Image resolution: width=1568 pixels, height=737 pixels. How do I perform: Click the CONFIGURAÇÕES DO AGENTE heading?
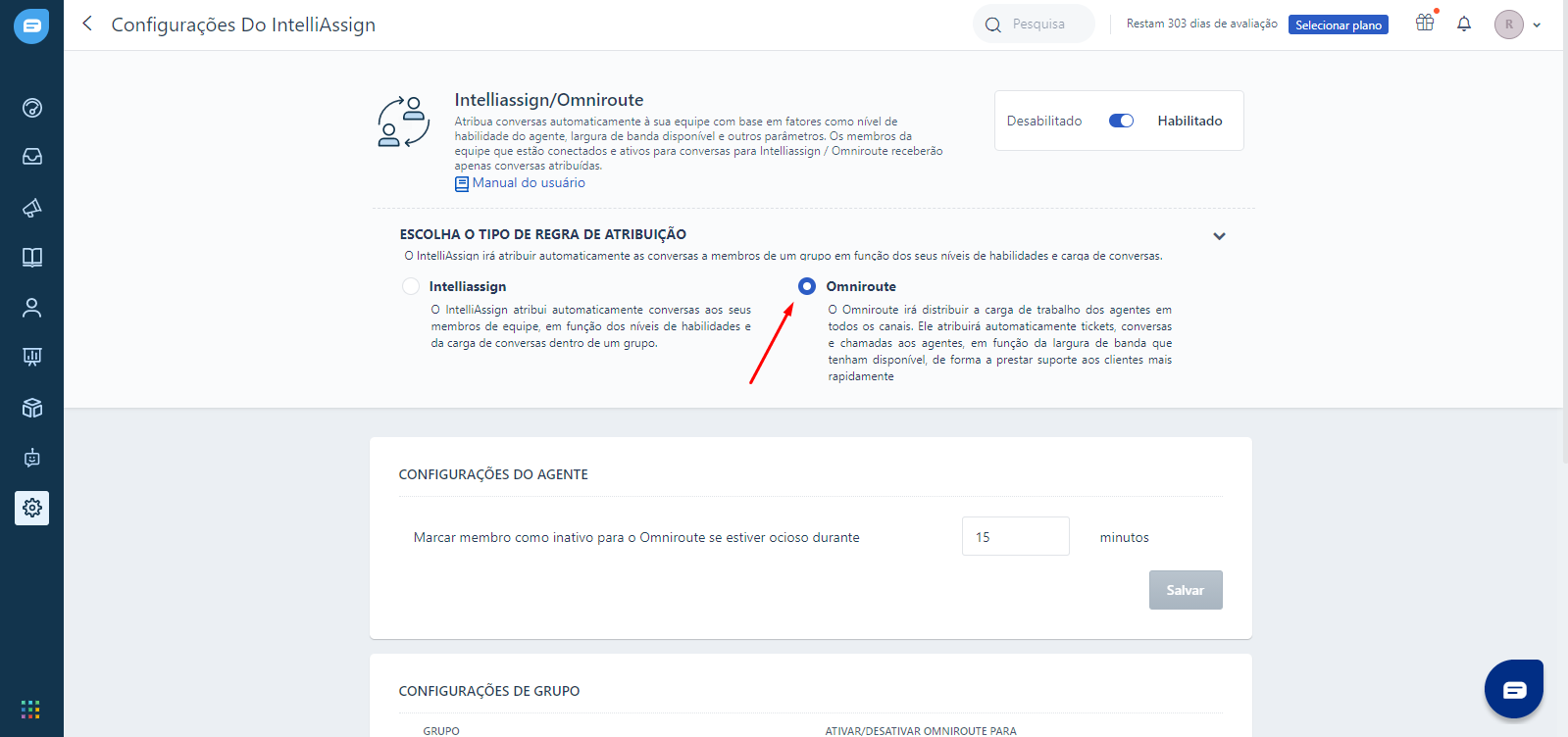pos(493,474)
